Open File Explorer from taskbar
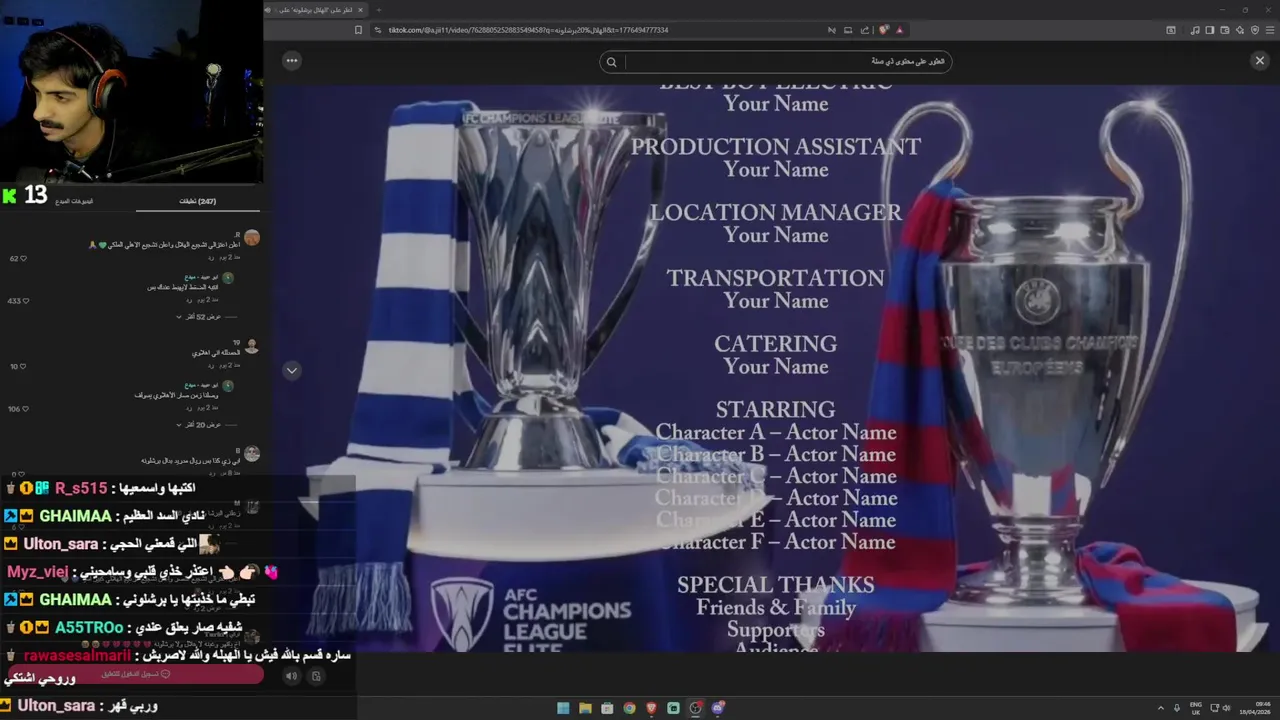This screenshot has width=1280, height=720. pyautogui.click(x=585, y=708)
